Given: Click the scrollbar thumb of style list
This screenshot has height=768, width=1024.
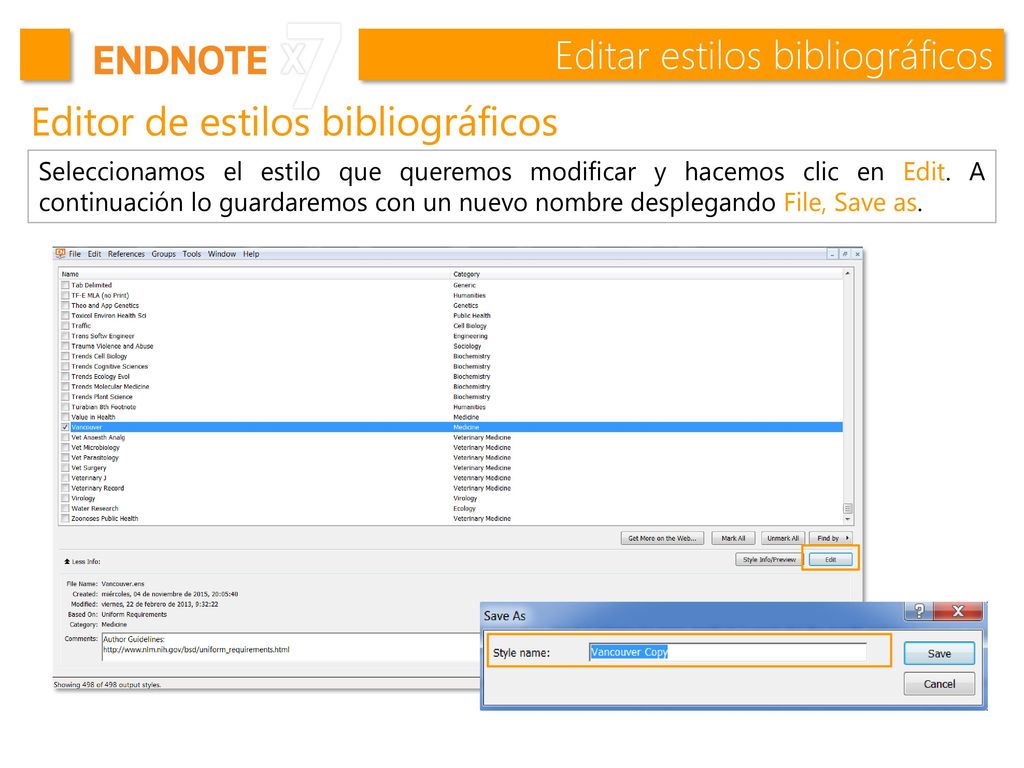Looking at the screenshot, I should click(848, 508).
